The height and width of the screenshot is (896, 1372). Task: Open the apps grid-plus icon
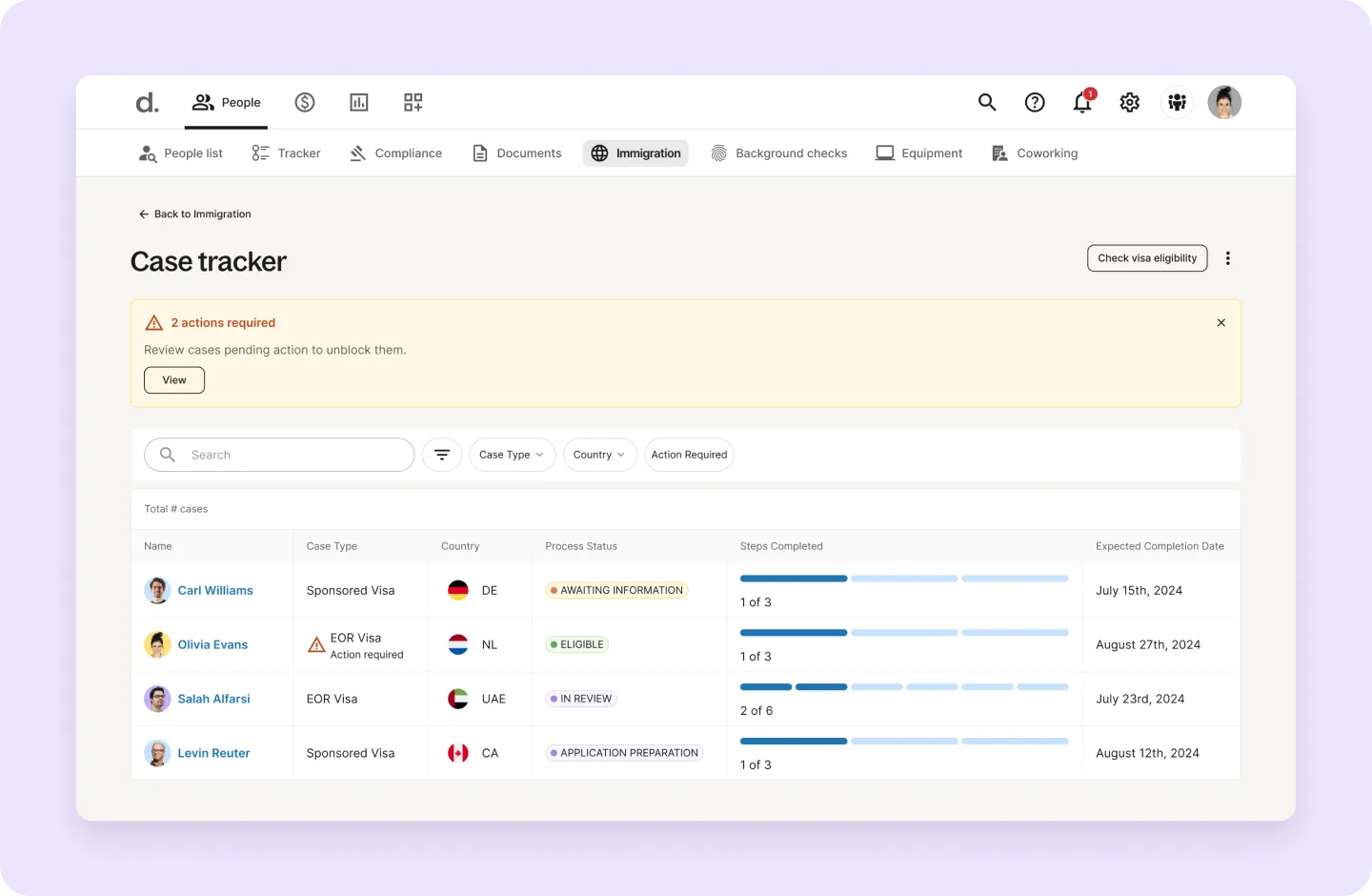click(413, 102)
